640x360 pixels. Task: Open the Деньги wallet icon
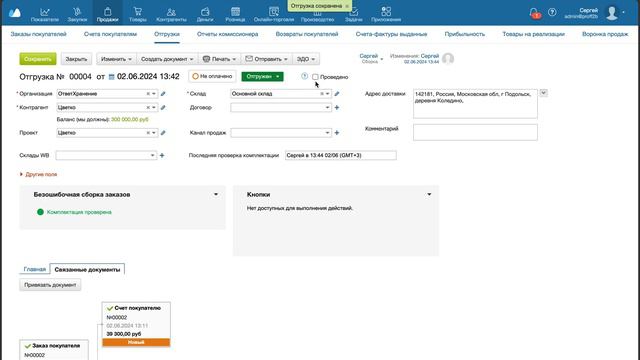pos(205,12)
